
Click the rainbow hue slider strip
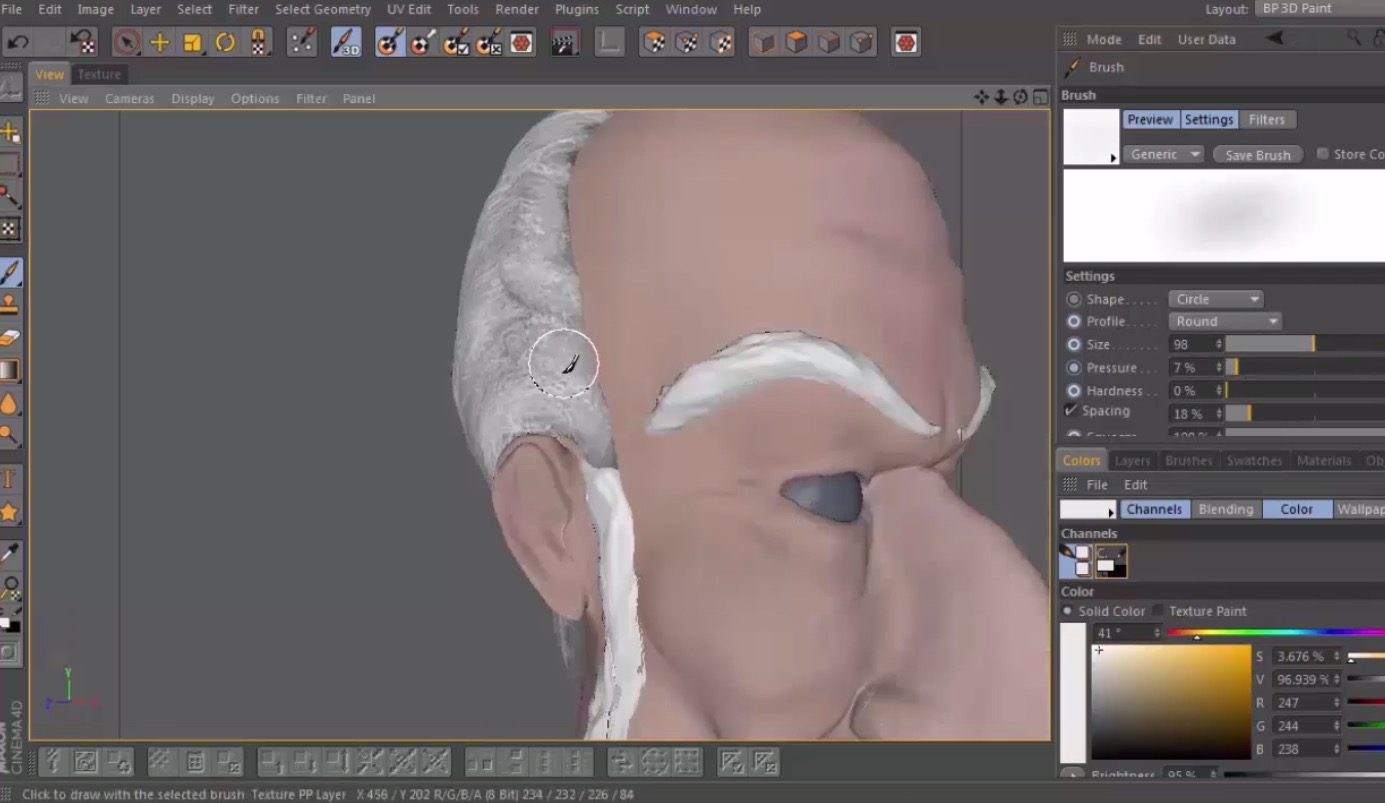(x=1276, y=632)
